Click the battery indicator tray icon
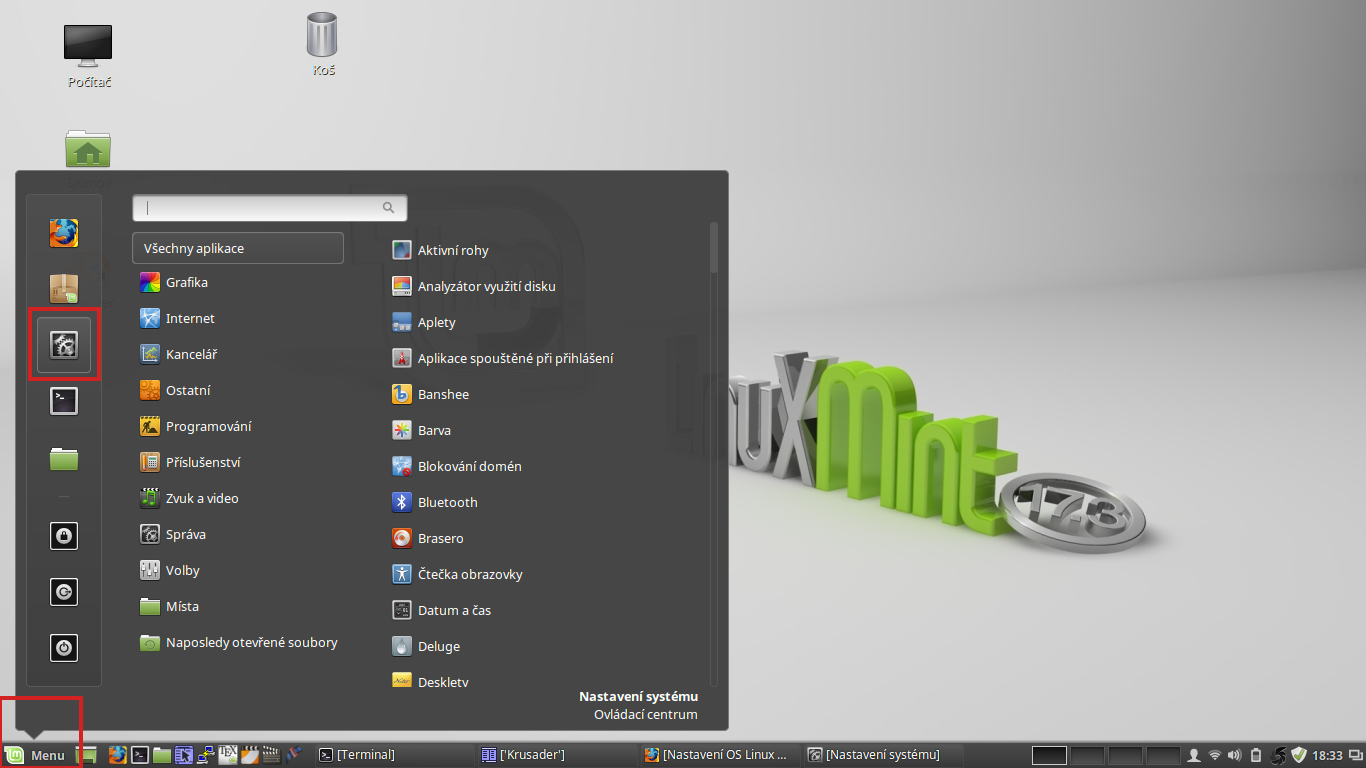The height and width of the screenshot is (768, 1366). pyautogui.click(x=1256, y=755)
